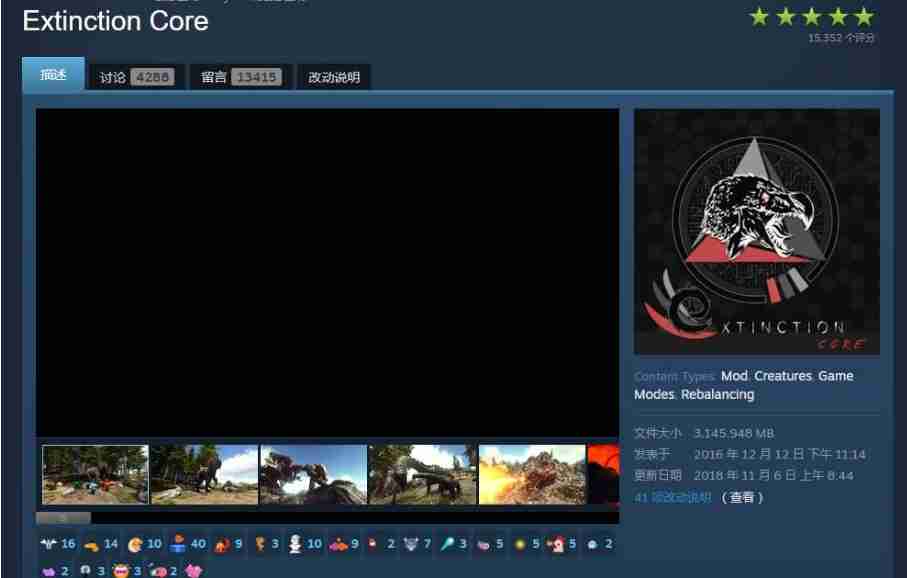Select the third thumbnail with arching creature
Image resolution: width=907 pixels, height=578 pixels.
[x=314, y=474]
